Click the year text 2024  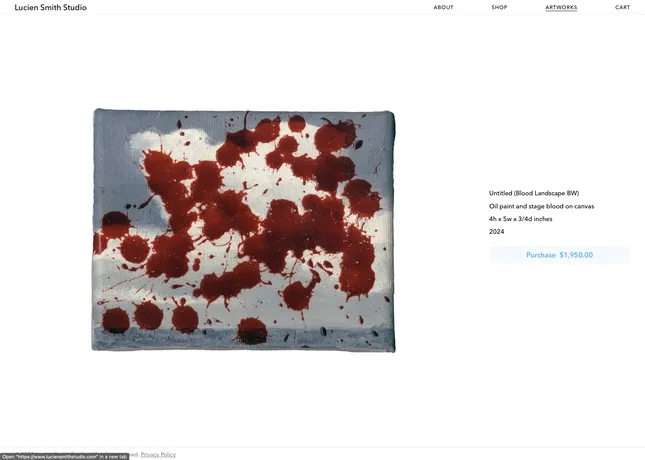tap(497, 232)
